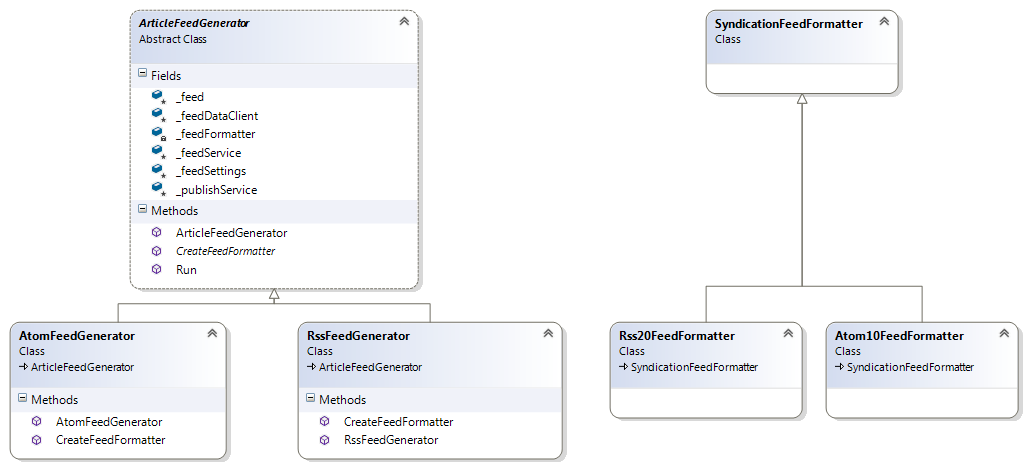Collapse the ArticleFeedGenerator class shape chevron
Viewport: 1027px width, 468px height.
(403, 21)
